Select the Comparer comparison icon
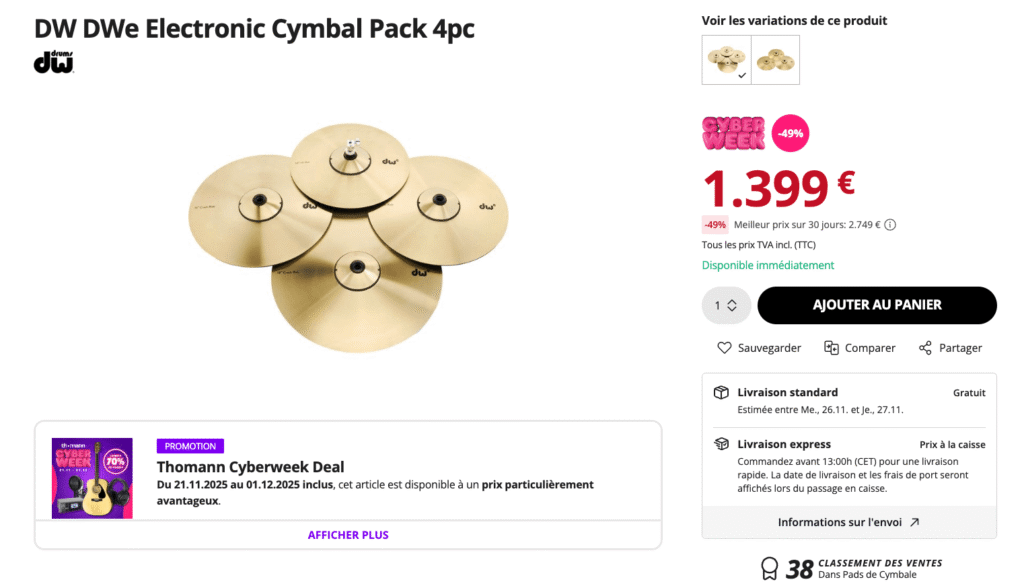This screenshot has width=1024, height=588. pyautogui.click(x=831, y=347)
